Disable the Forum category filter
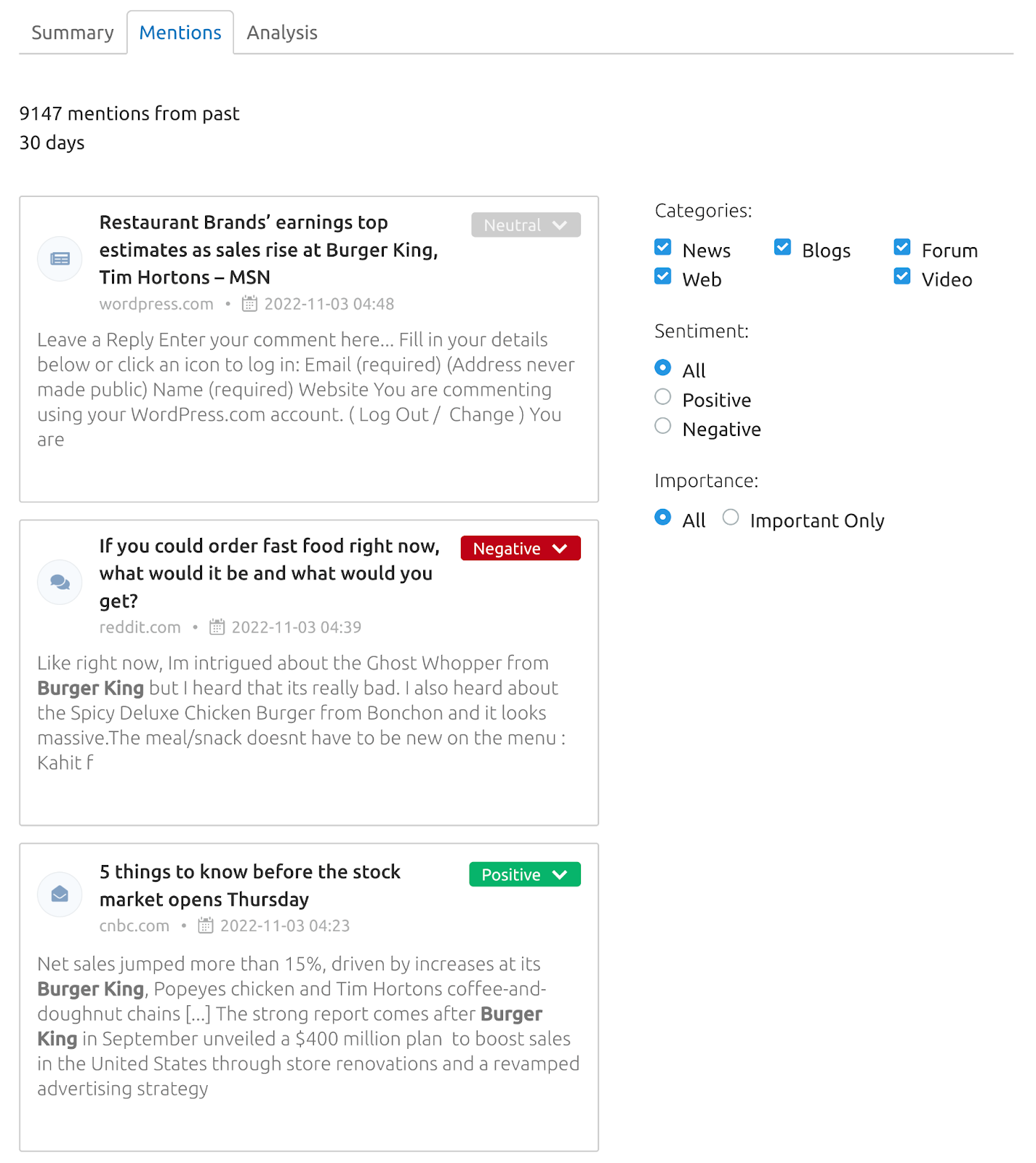The image size is (1036, 1163). (902, 247)
